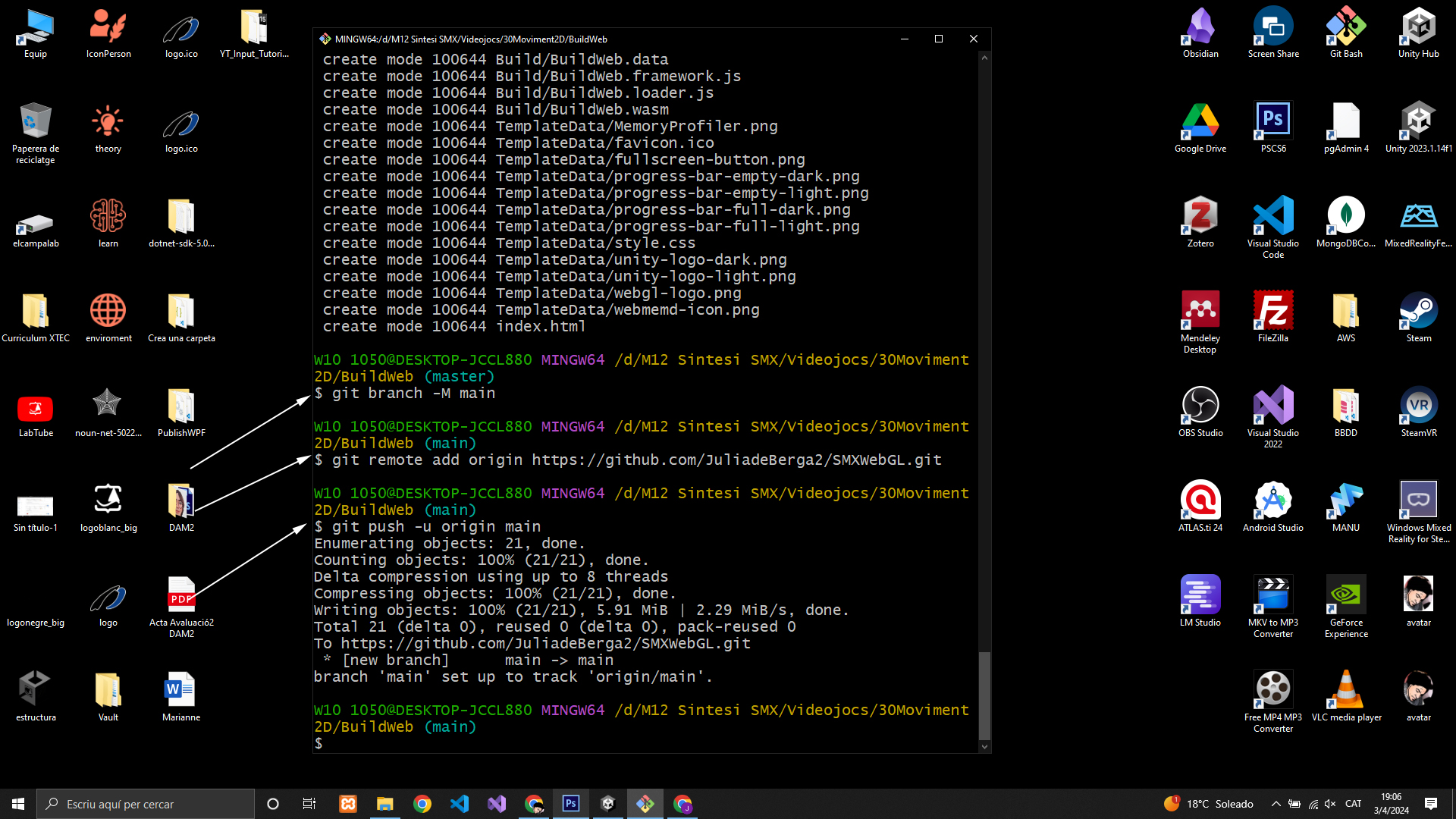Open the Windows Start menu

point(18,804)
